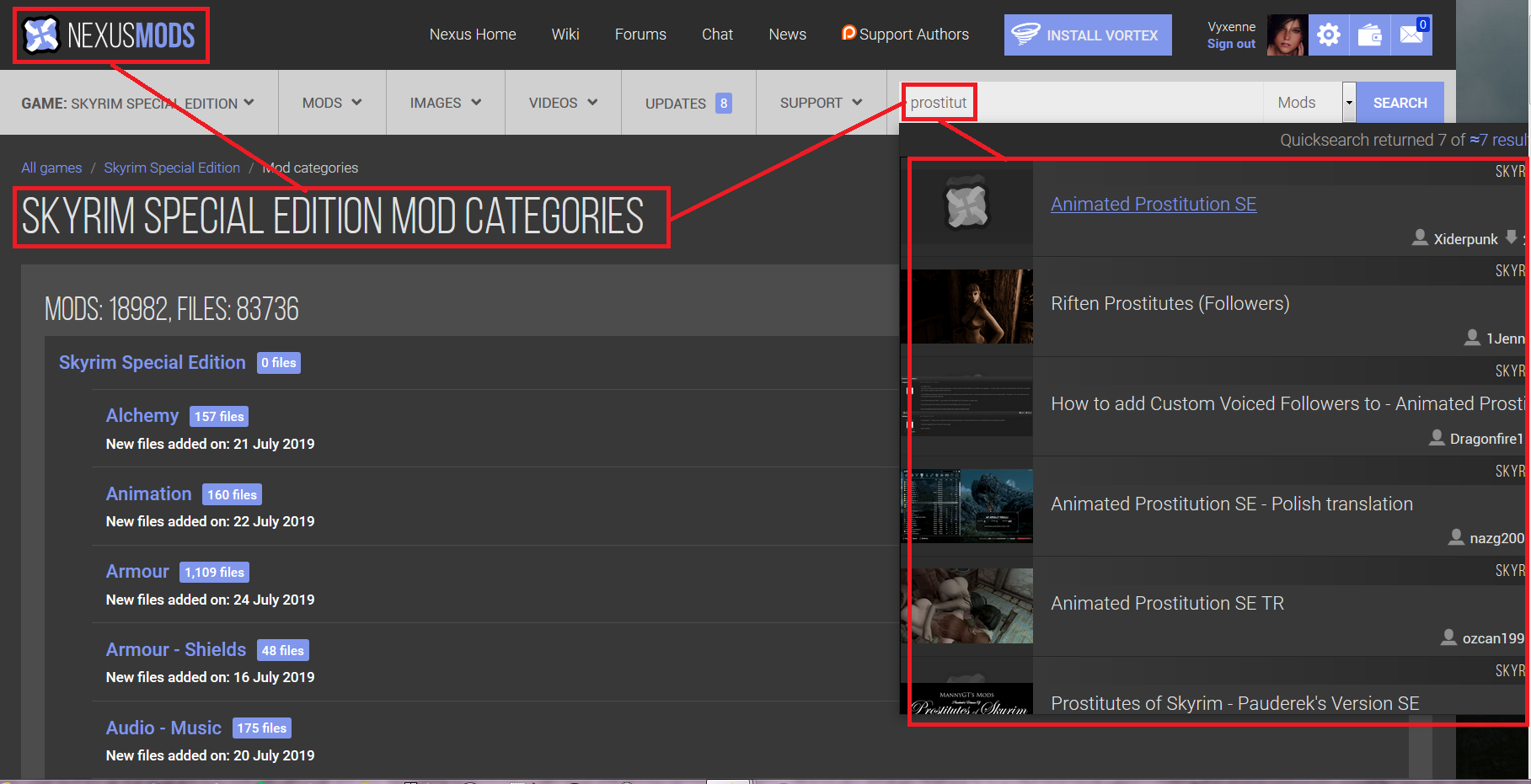
Task: Open Nexus Home in top navigation
Action: point(473,35)
